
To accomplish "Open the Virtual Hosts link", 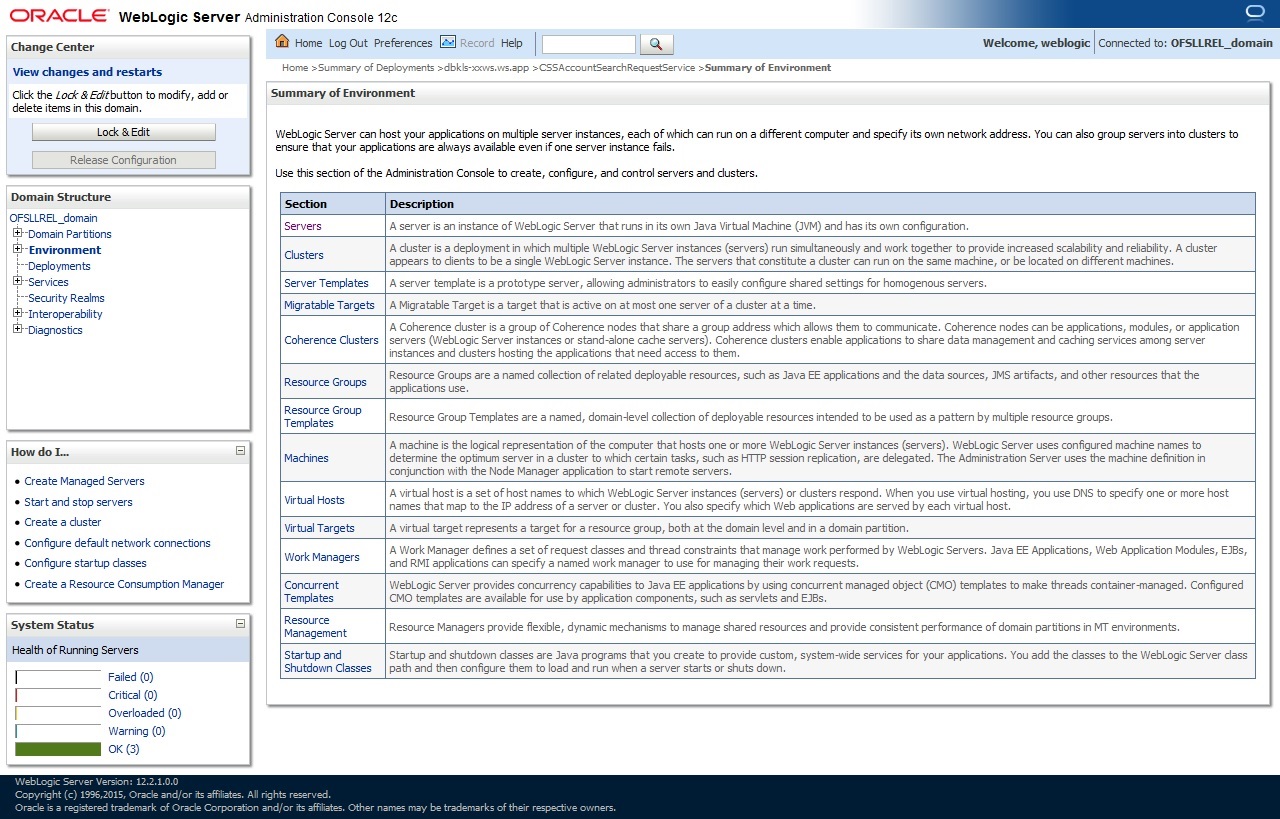I will coord(314,500).
